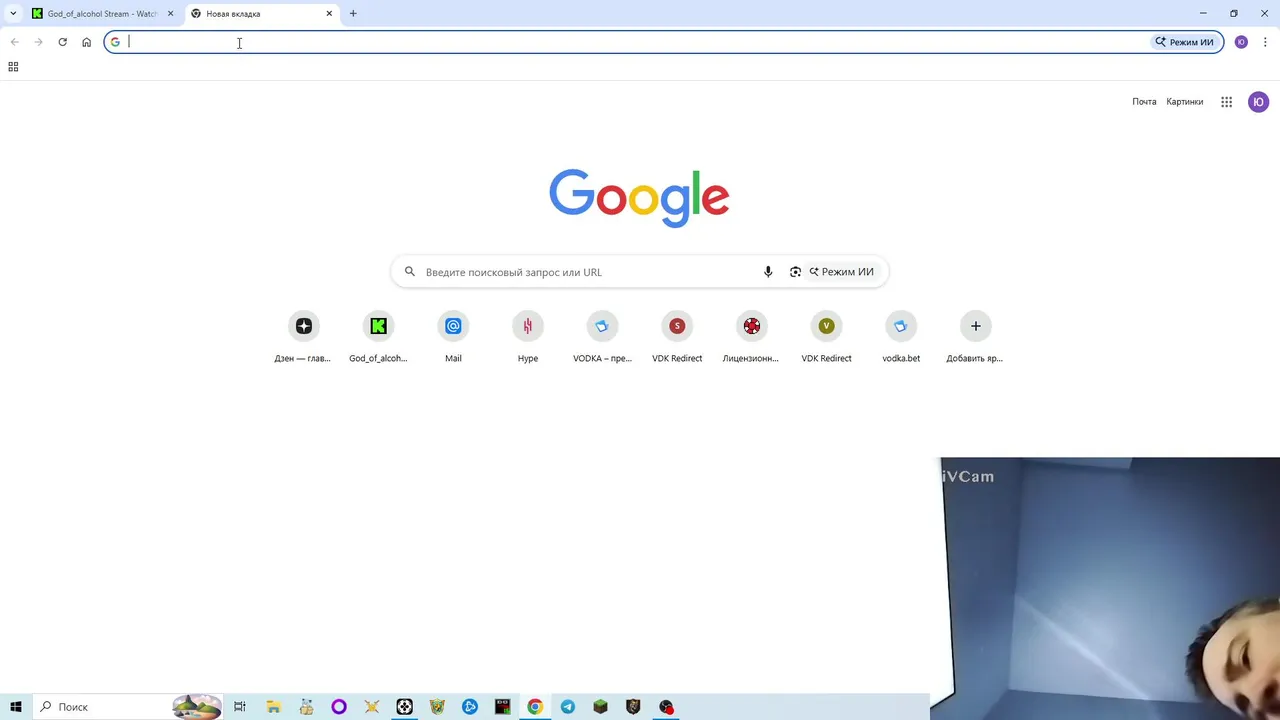Open the tab search dropdown arrow
Image resolution: width=1280 pixels, height=720 pixels.
(x=12, y=14)
